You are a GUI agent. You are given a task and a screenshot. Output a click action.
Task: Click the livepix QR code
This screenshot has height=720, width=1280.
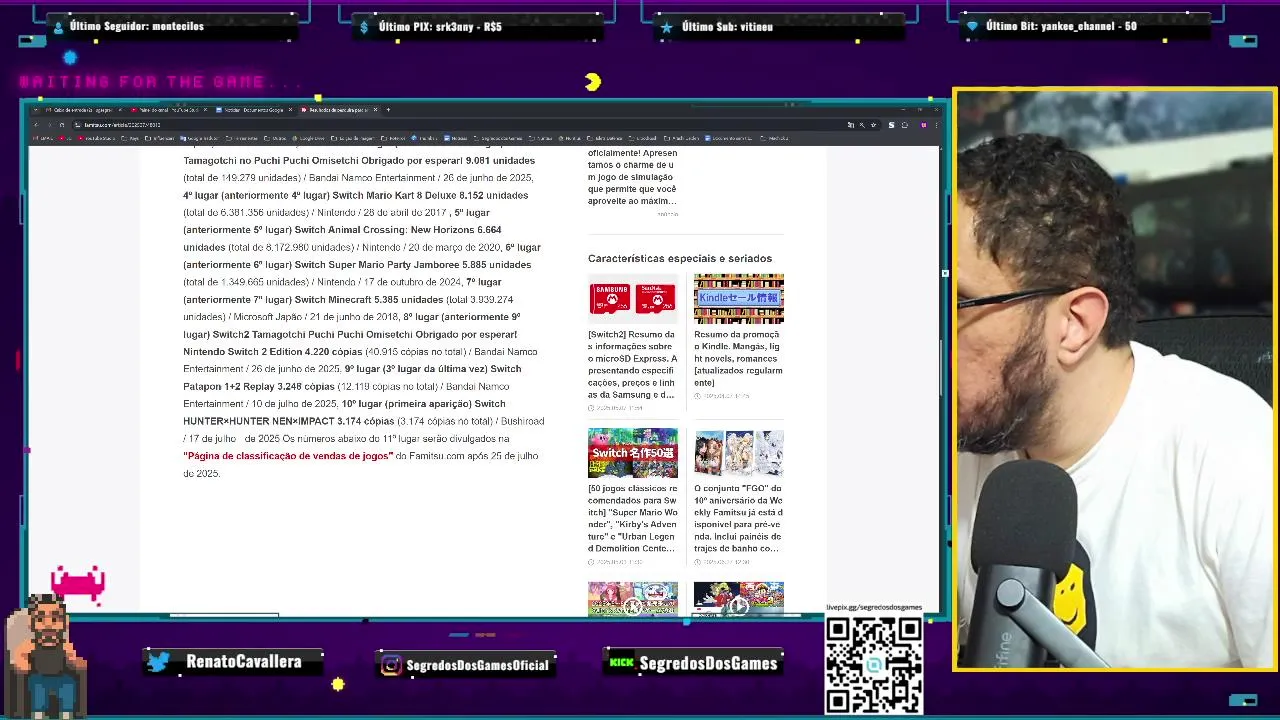874,665
